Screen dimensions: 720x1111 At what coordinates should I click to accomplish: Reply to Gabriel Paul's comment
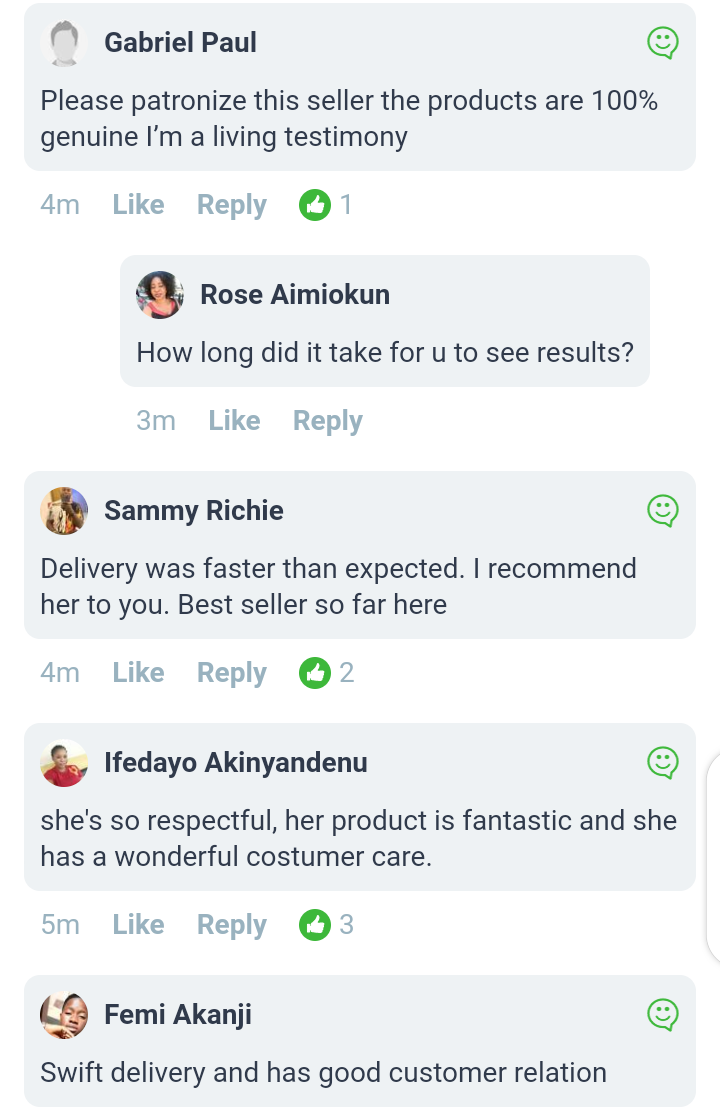click(x=231, y=205)
